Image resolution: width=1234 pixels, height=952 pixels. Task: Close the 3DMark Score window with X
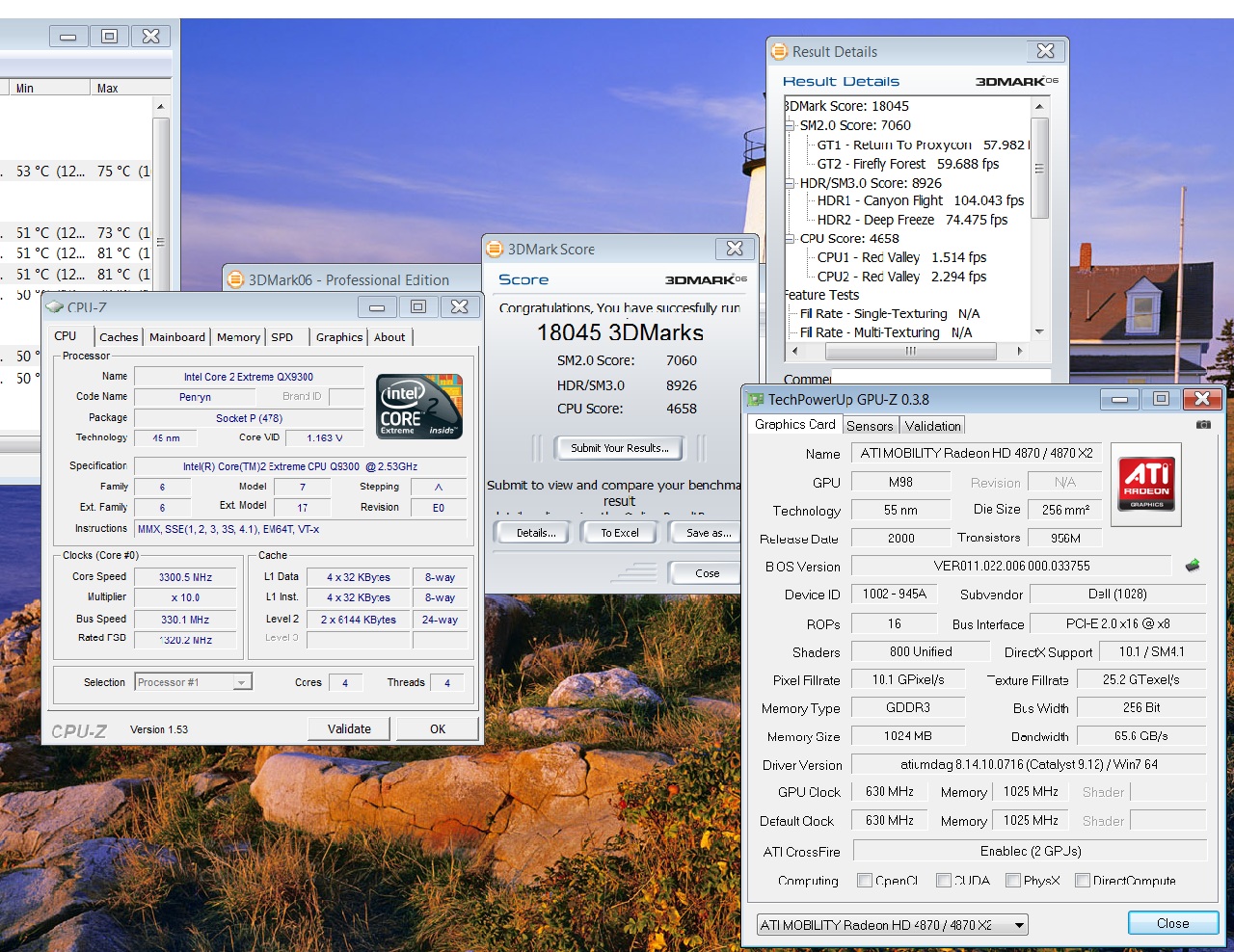(x=735, y=249)
